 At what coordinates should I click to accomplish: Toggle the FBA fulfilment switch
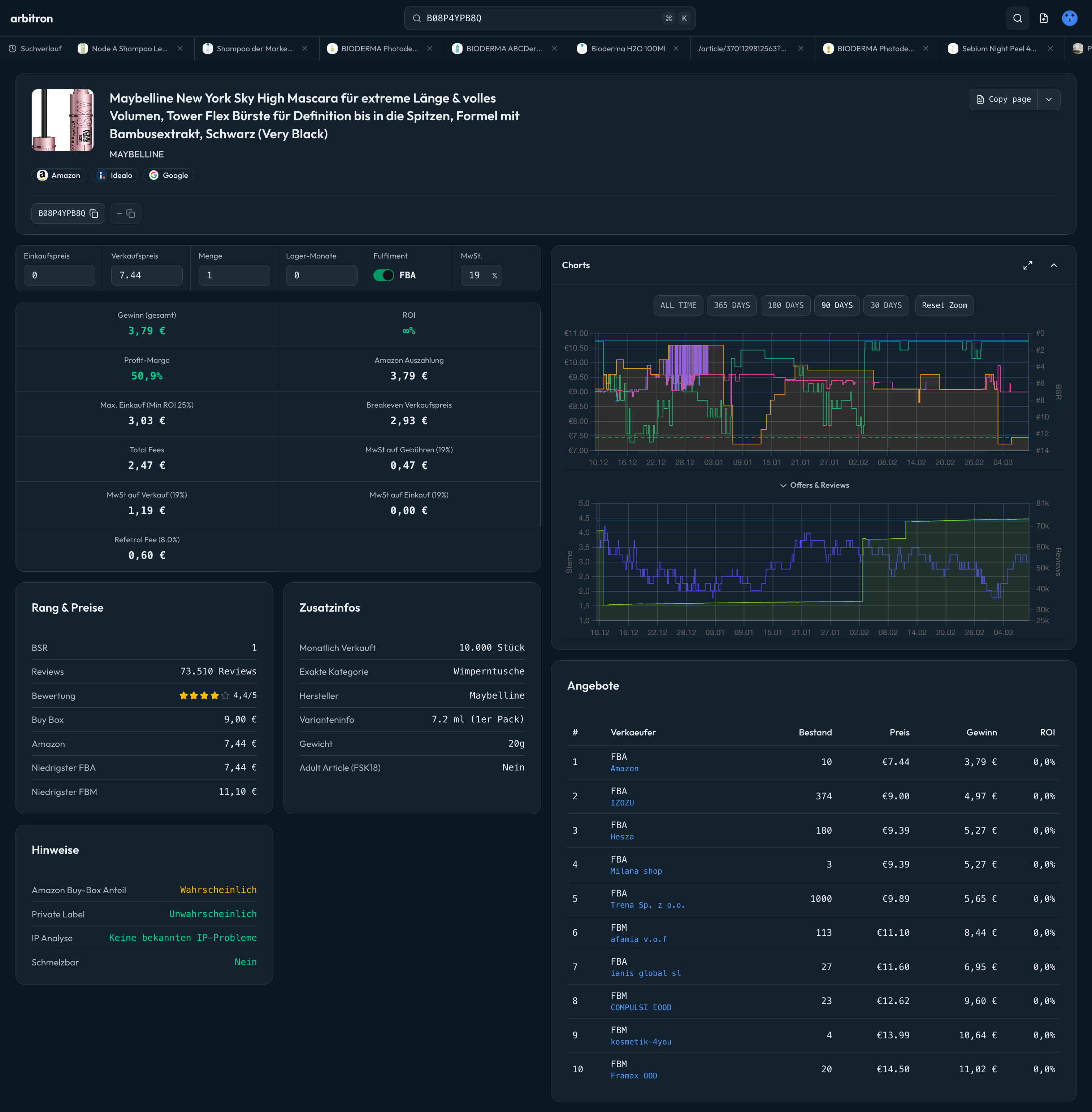coord(383,275)
